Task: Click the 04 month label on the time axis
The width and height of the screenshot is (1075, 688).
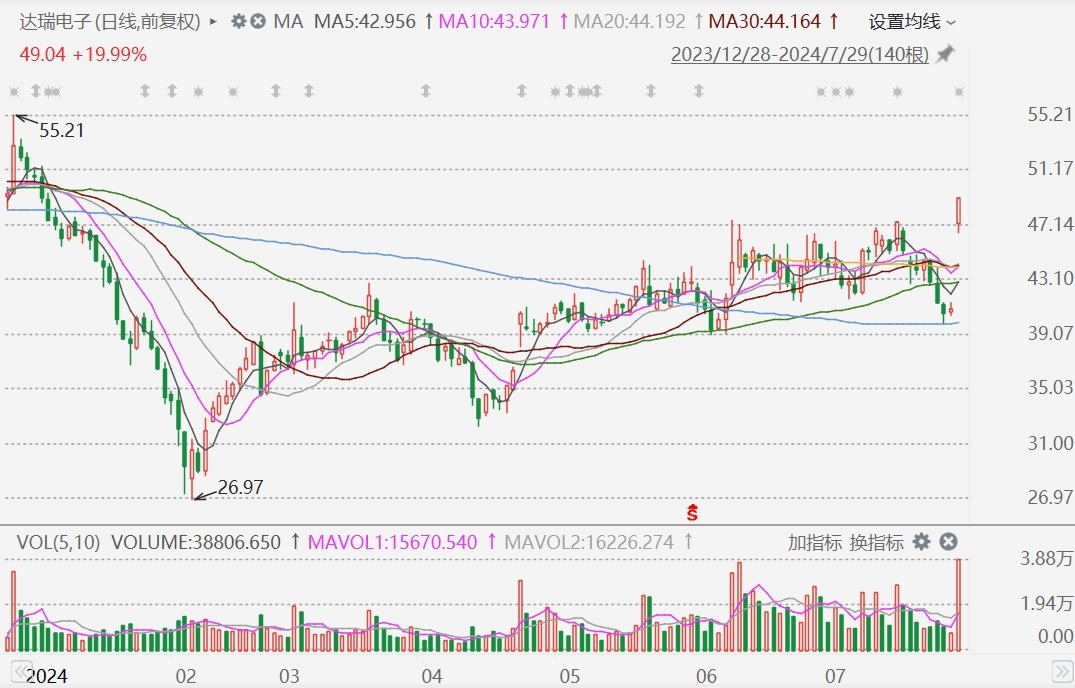Action: click(432, 676)
